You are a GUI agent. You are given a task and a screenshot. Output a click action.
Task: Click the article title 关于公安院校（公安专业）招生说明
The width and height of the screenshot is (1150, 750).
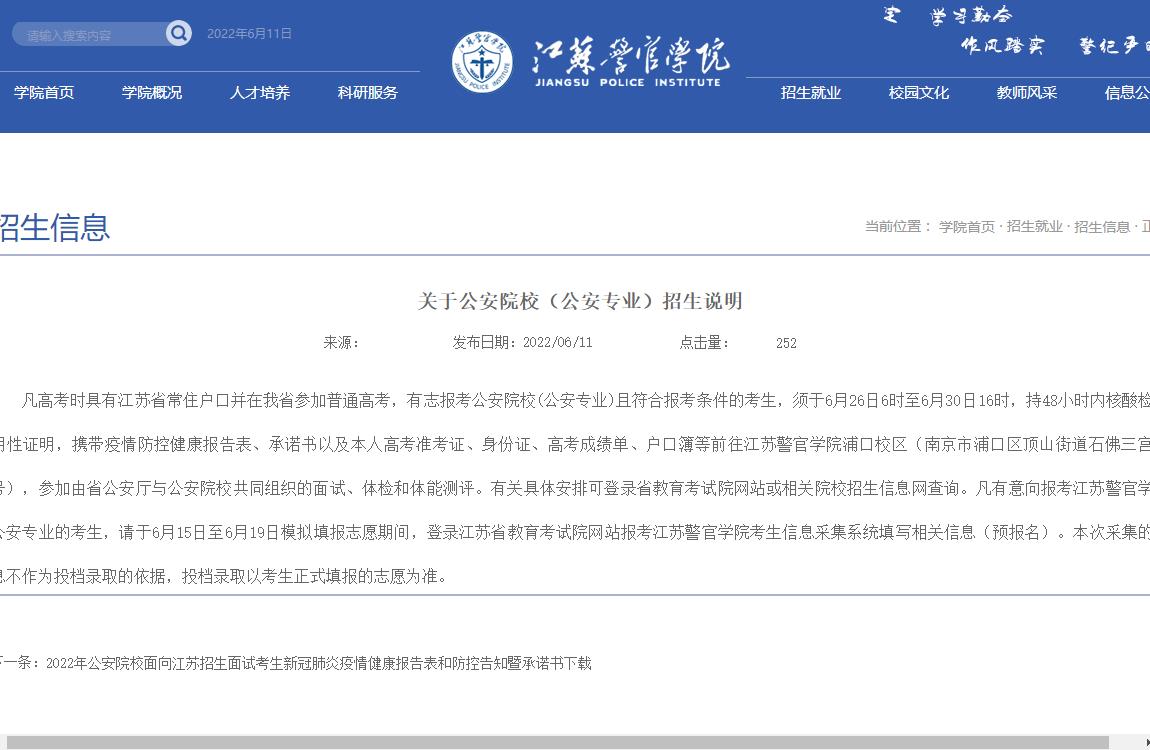(x=580, y=301)
